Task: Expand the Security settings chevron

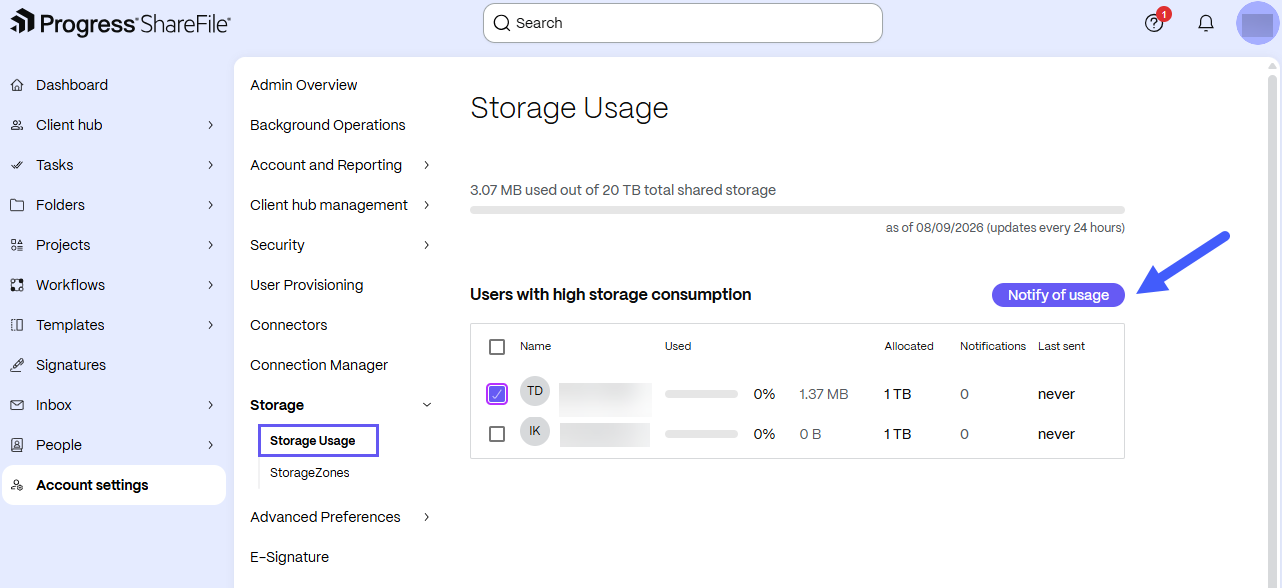Action: click(x=427, y=245)
